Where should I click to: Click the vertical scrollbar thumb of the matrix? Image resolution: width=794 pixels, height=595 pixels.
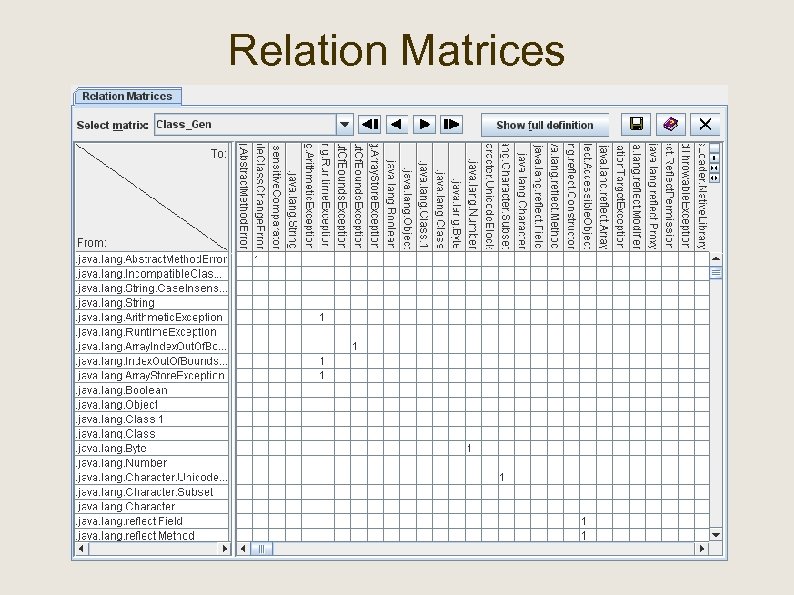(x=716, y=272)
